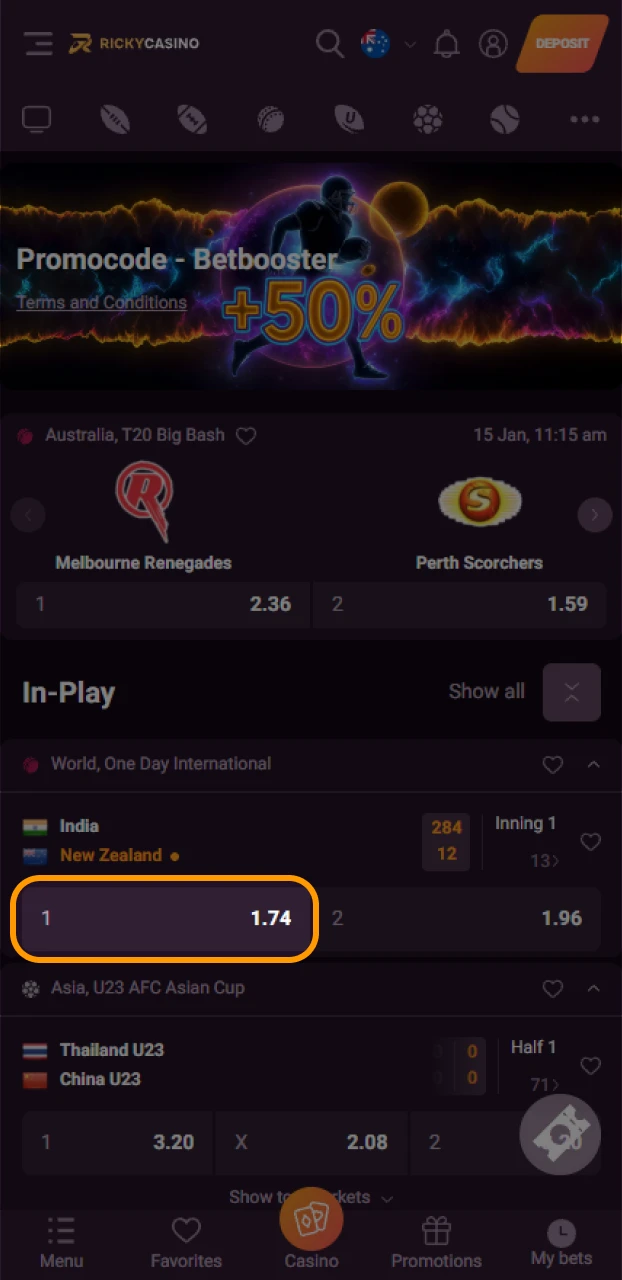Open the live/TV streaming sports section
Viewport: 622px width, 1280px height.
[37, 119]
